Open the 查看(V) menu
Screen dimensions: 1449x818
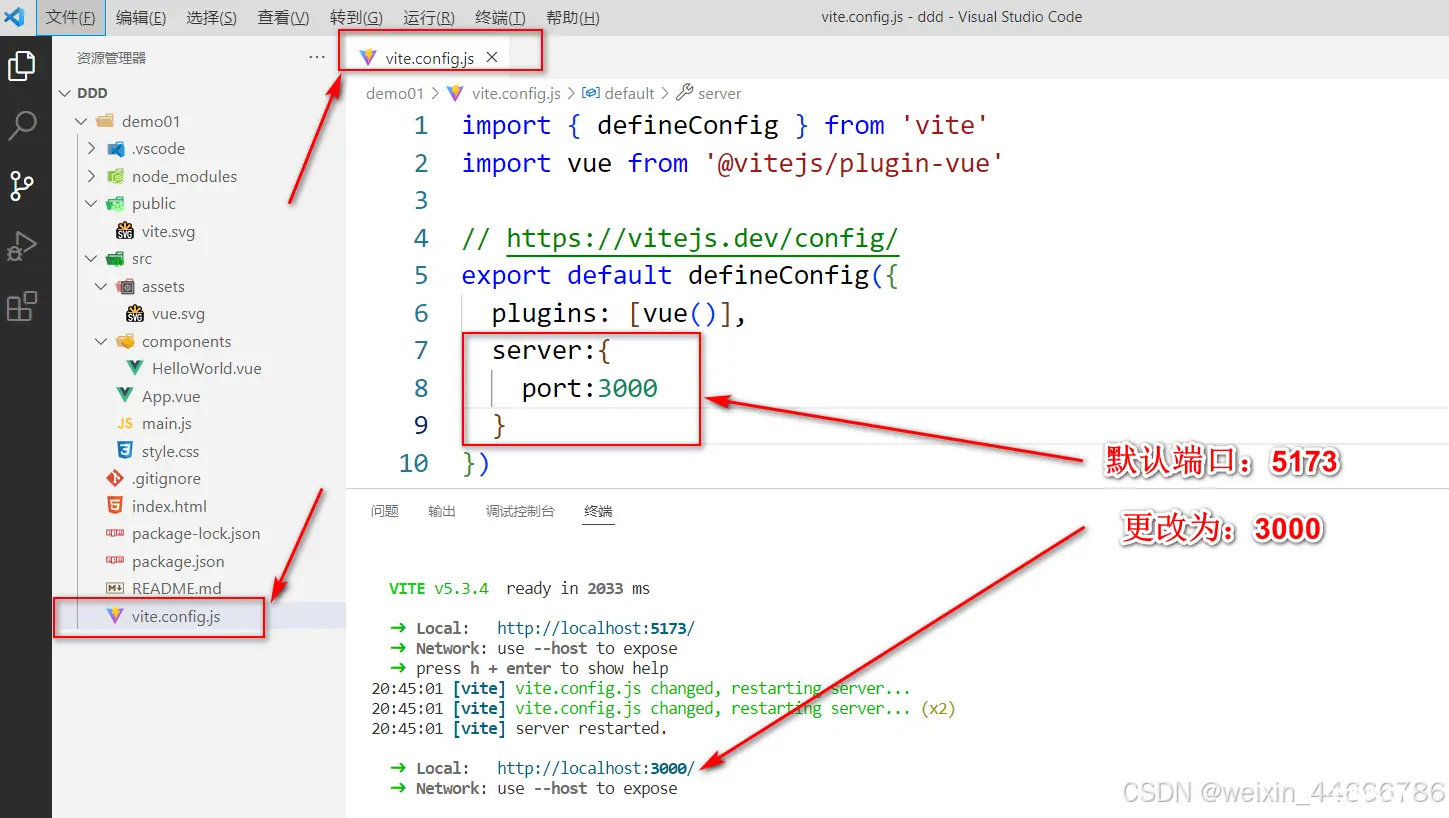click(283, 17)
